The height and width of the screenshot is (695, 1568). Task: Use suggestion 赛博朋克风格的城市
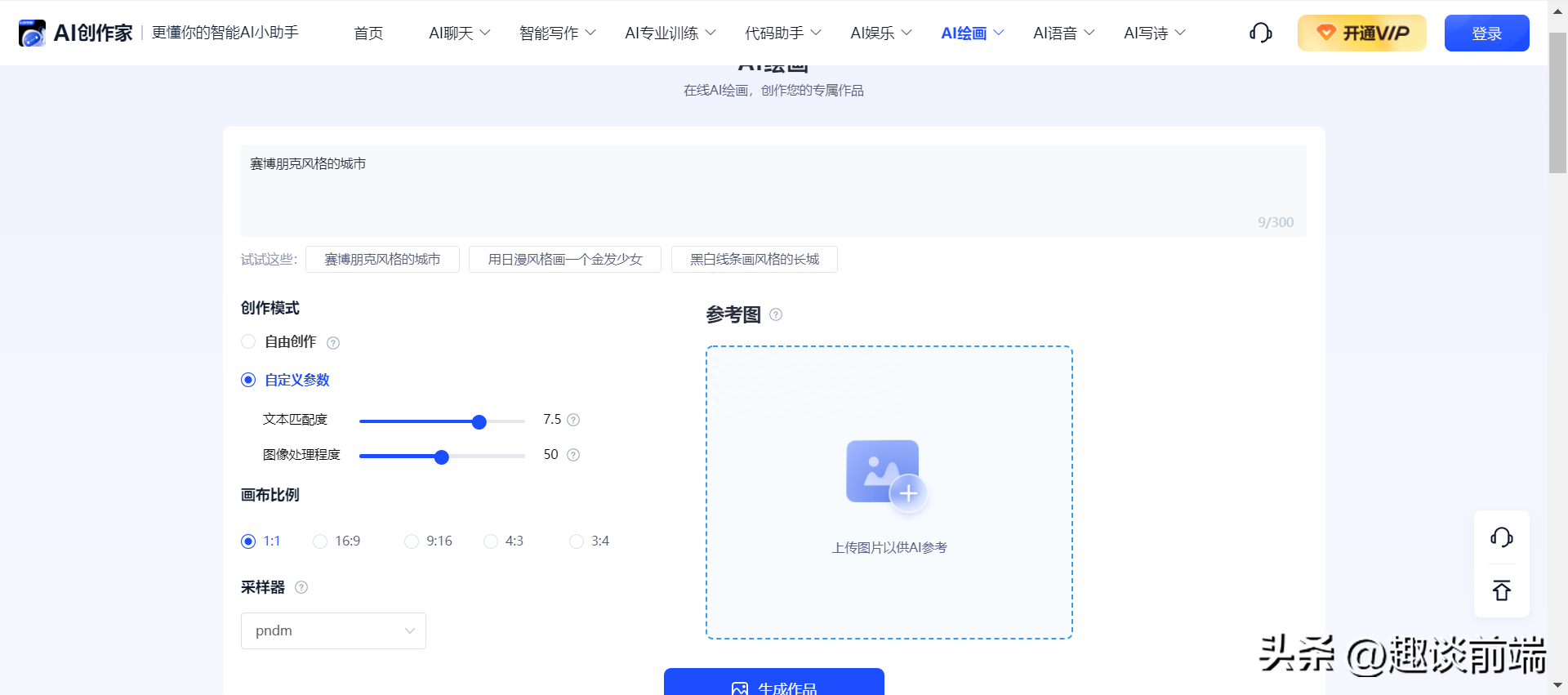[382, 259]
